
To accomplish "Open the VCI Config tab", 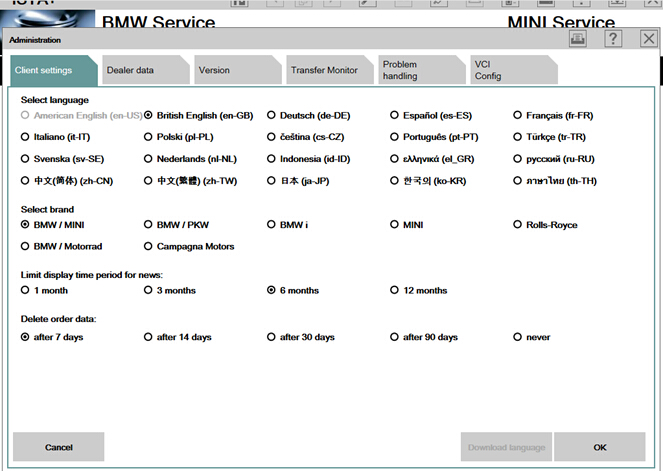I will coord(514,70).
